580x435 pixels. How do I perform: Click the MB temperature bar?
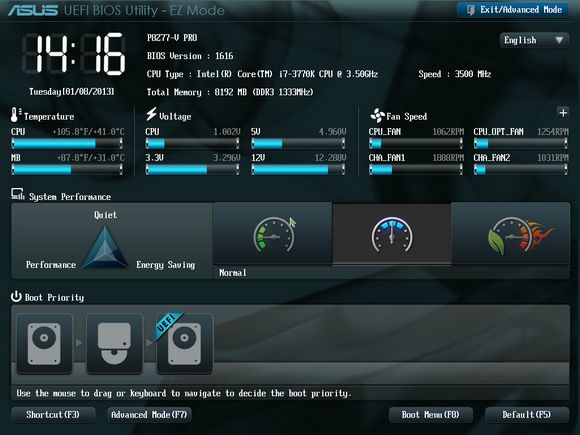[x=67, y=169]
